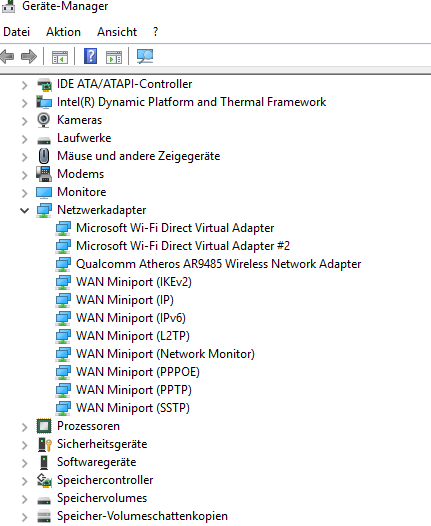Open the Datei menu
This screenshot has width=431, height=526.
click(16, 32)
